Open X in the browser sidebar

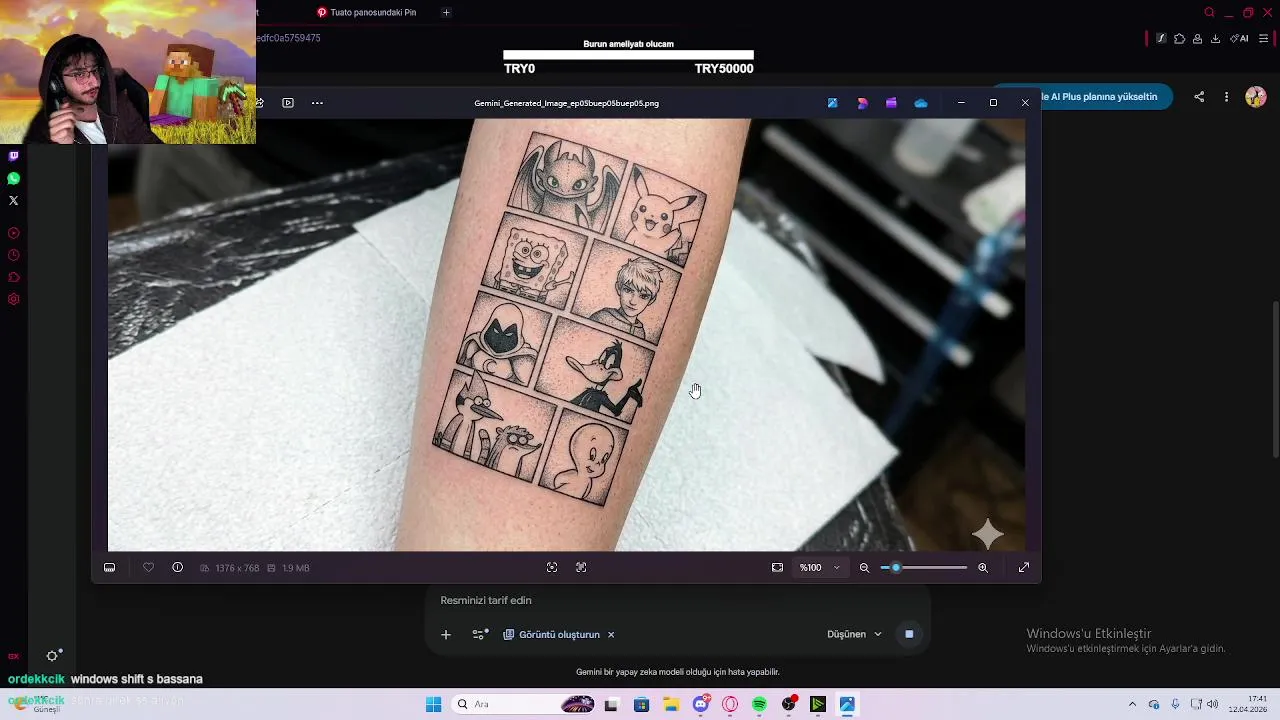click(x=13, y=200)
